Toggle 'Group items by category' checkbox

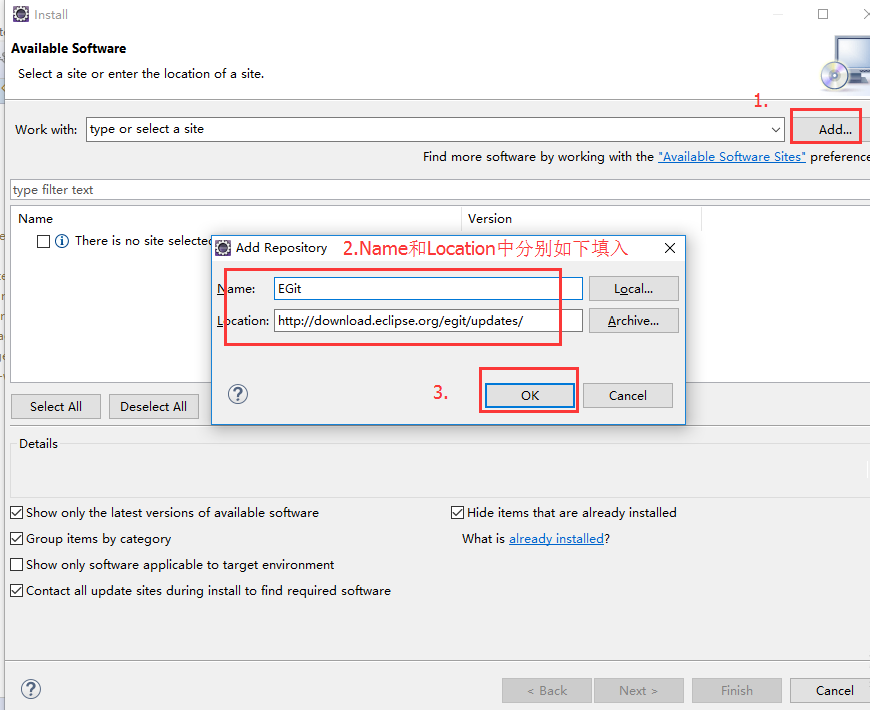click(17, 539)
